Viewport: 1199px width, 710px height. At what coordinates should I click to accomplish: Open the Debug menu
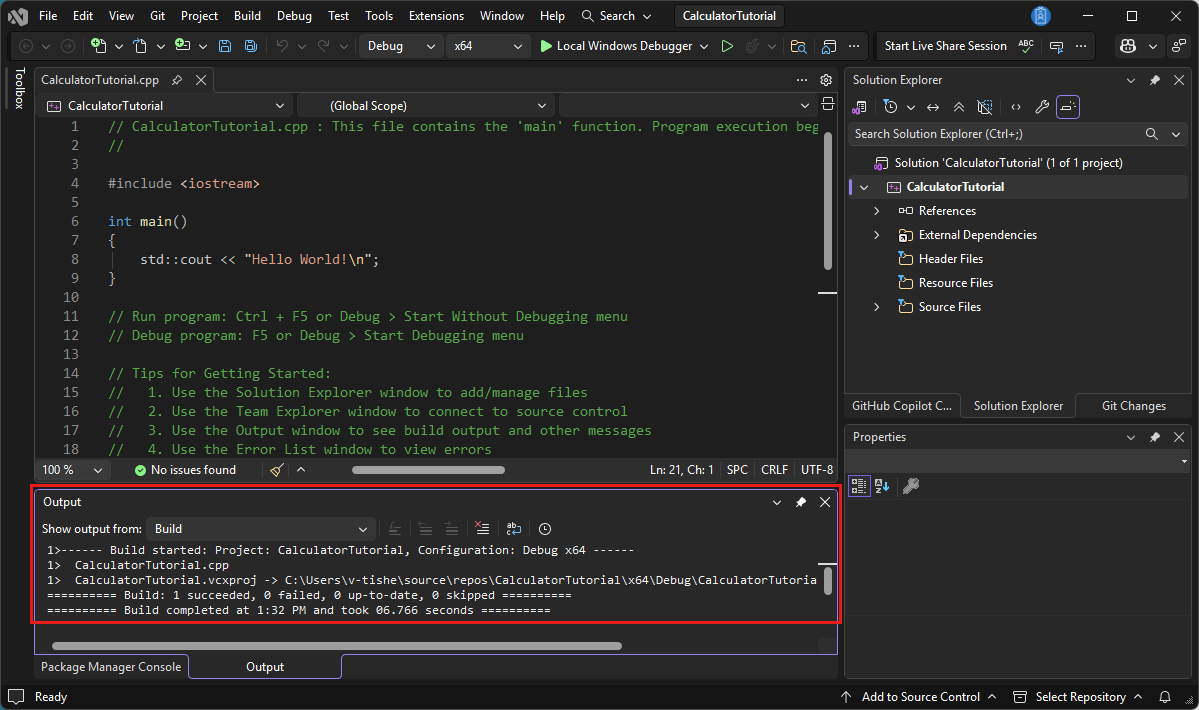click(x=294, y=15)
